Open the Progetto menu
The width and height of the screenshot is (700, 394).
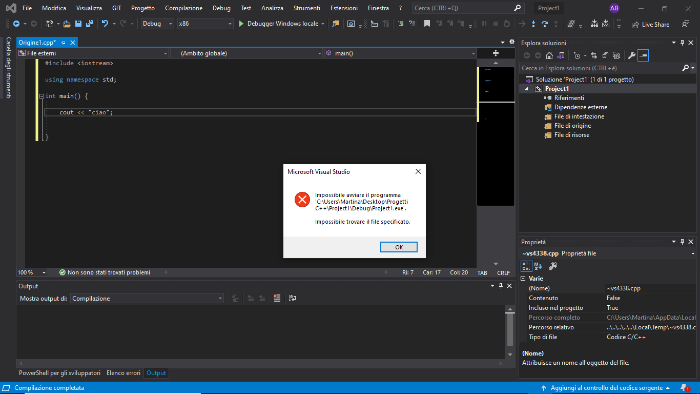coord(143,8)
